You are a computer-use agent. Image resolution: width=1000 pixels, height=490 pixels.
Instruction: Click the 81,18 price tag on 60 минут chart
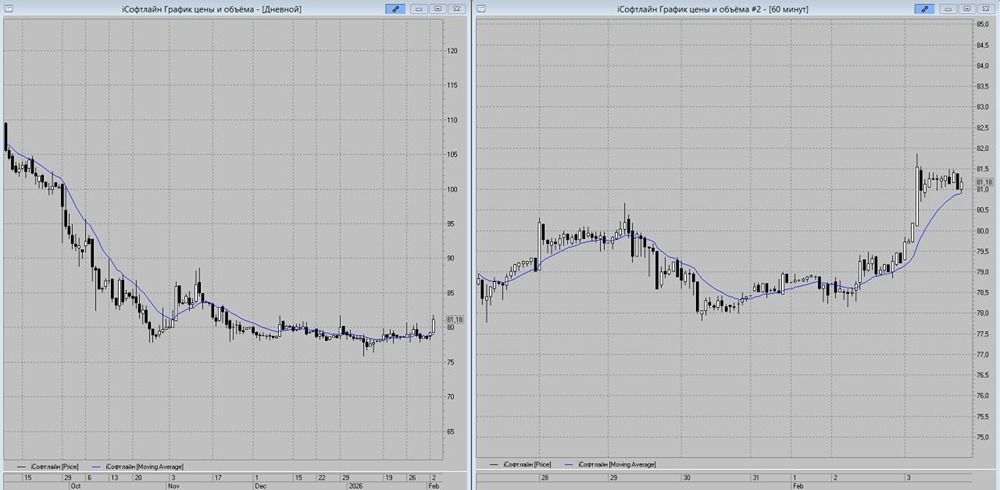tap(984, 182)
